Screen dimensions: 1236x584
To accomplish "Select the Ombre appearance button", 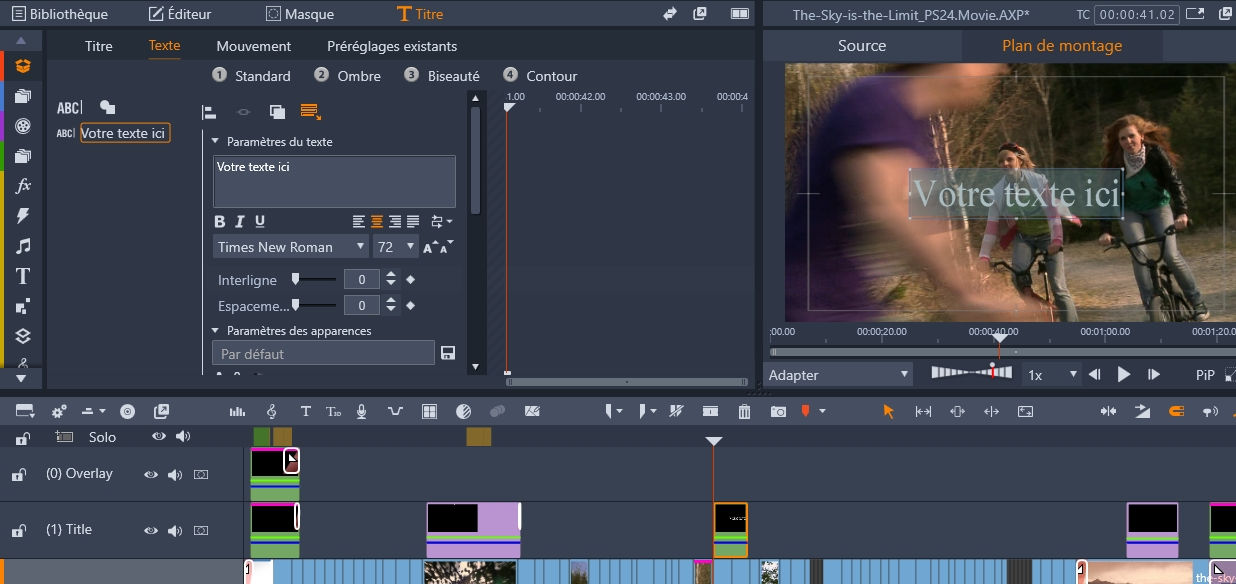I will (x=347, y=76).
